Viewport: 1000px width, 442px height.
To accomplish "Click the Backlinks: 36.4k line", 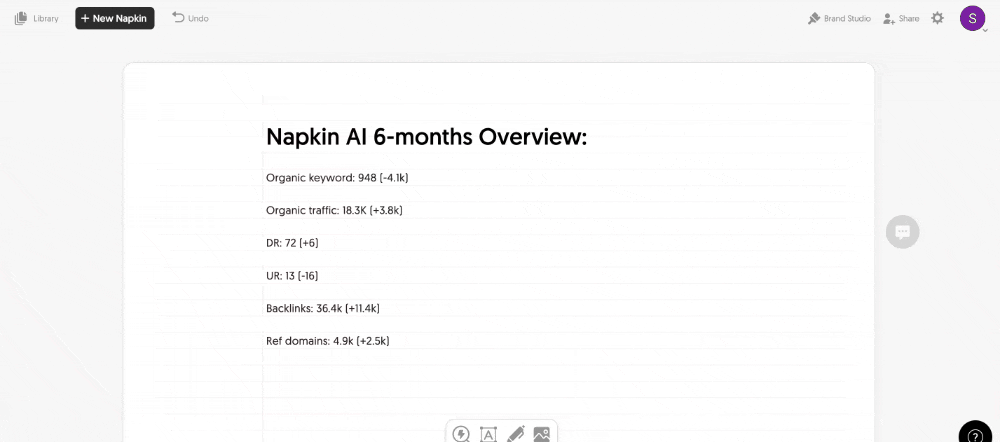I will pos(323,308).
